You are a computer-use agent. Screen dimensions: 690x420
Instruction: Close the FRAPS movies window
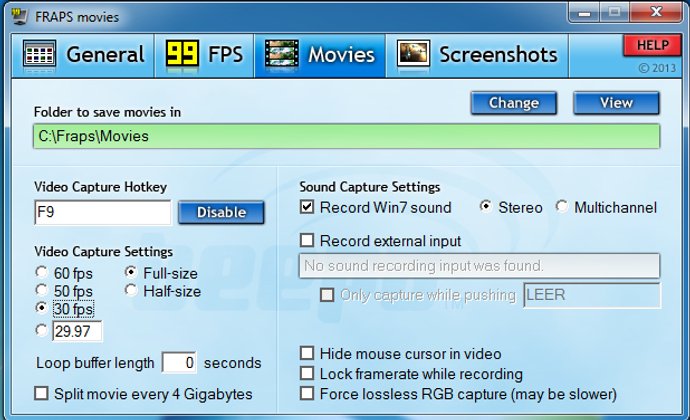[655, 12]
